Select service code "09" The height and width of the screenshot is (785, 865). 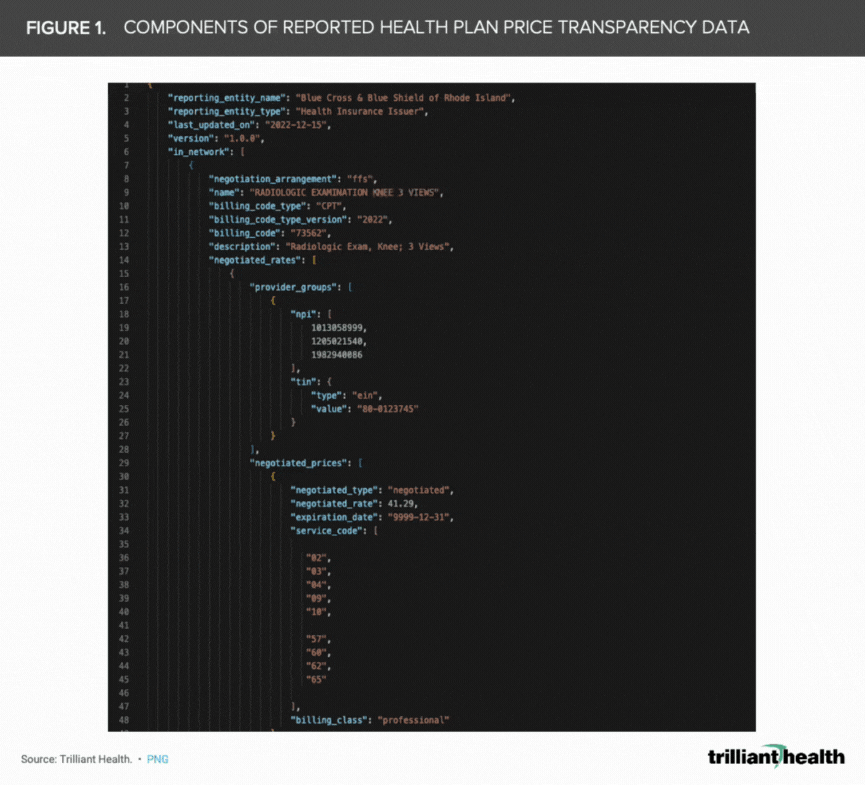316,599
